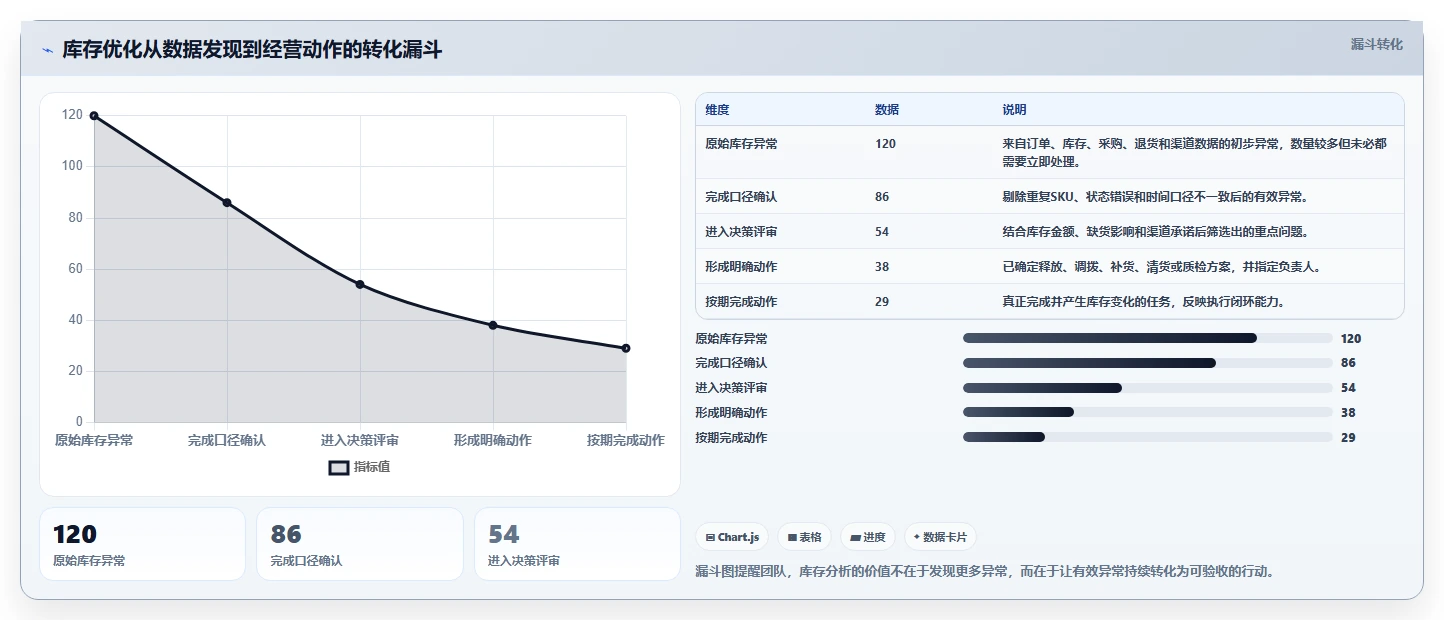Click the 形成明确动作 progress bar
Screen dimensions: 1444x620
[1147, 412]
